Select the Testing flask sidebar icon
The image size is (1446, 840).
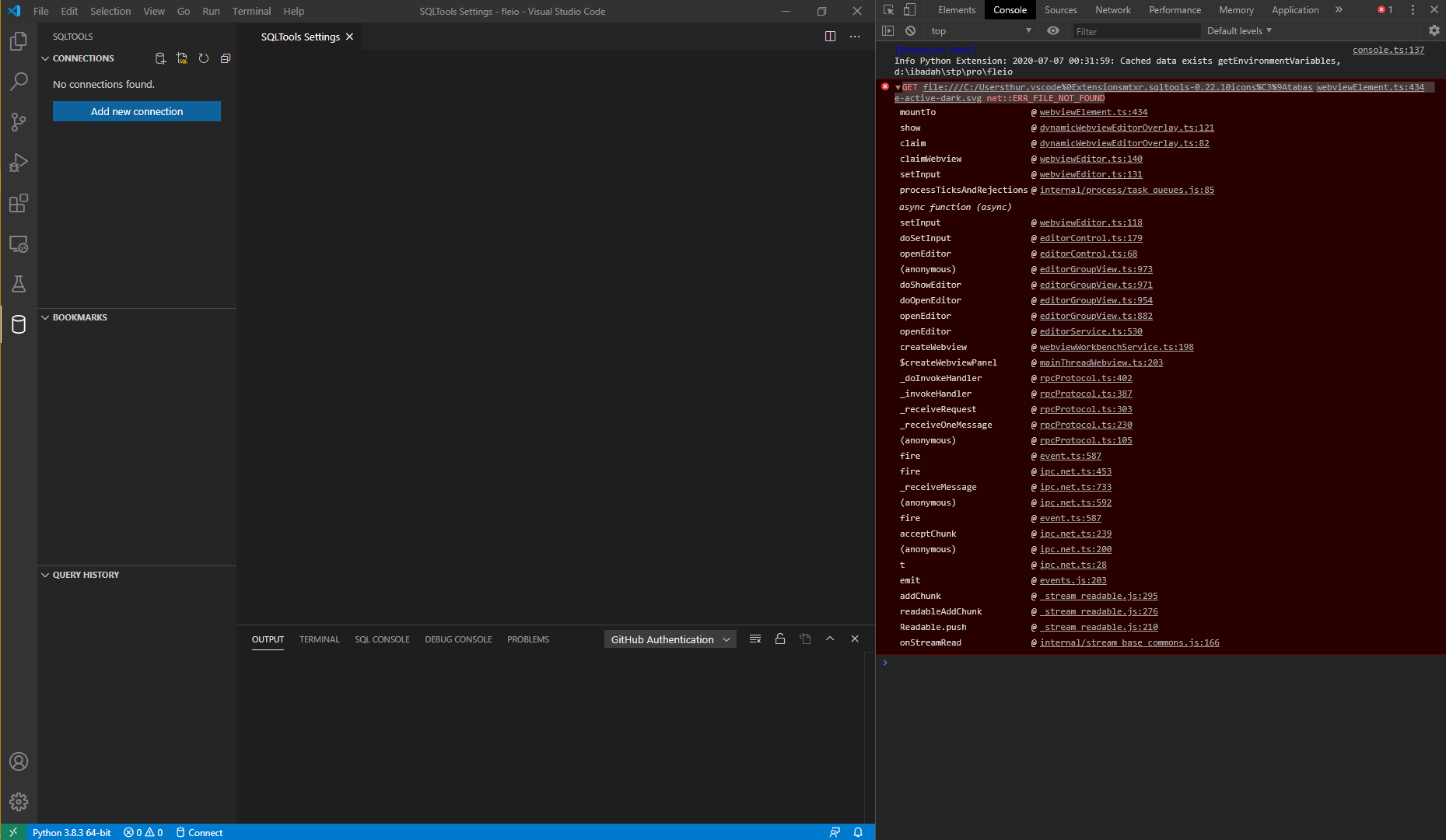click(19, 284)
